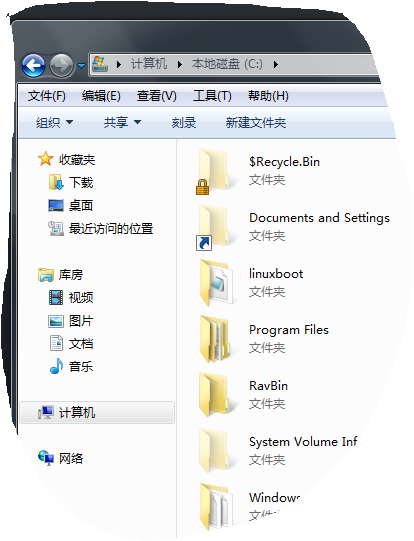Expand the 计算机 breadcrumb arrow

(180, 65)
